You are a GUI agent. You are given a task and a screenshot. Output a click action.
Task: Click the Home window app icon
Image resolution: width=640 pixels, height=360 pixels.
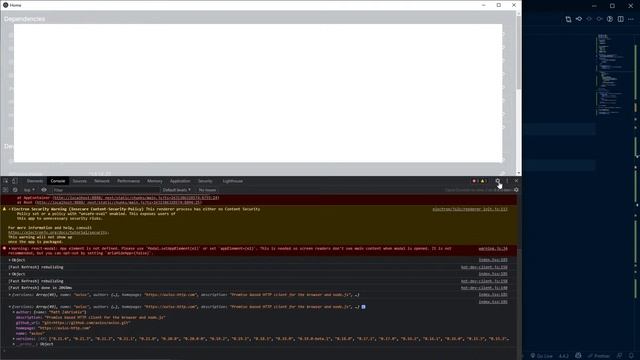tap(6, 5)
